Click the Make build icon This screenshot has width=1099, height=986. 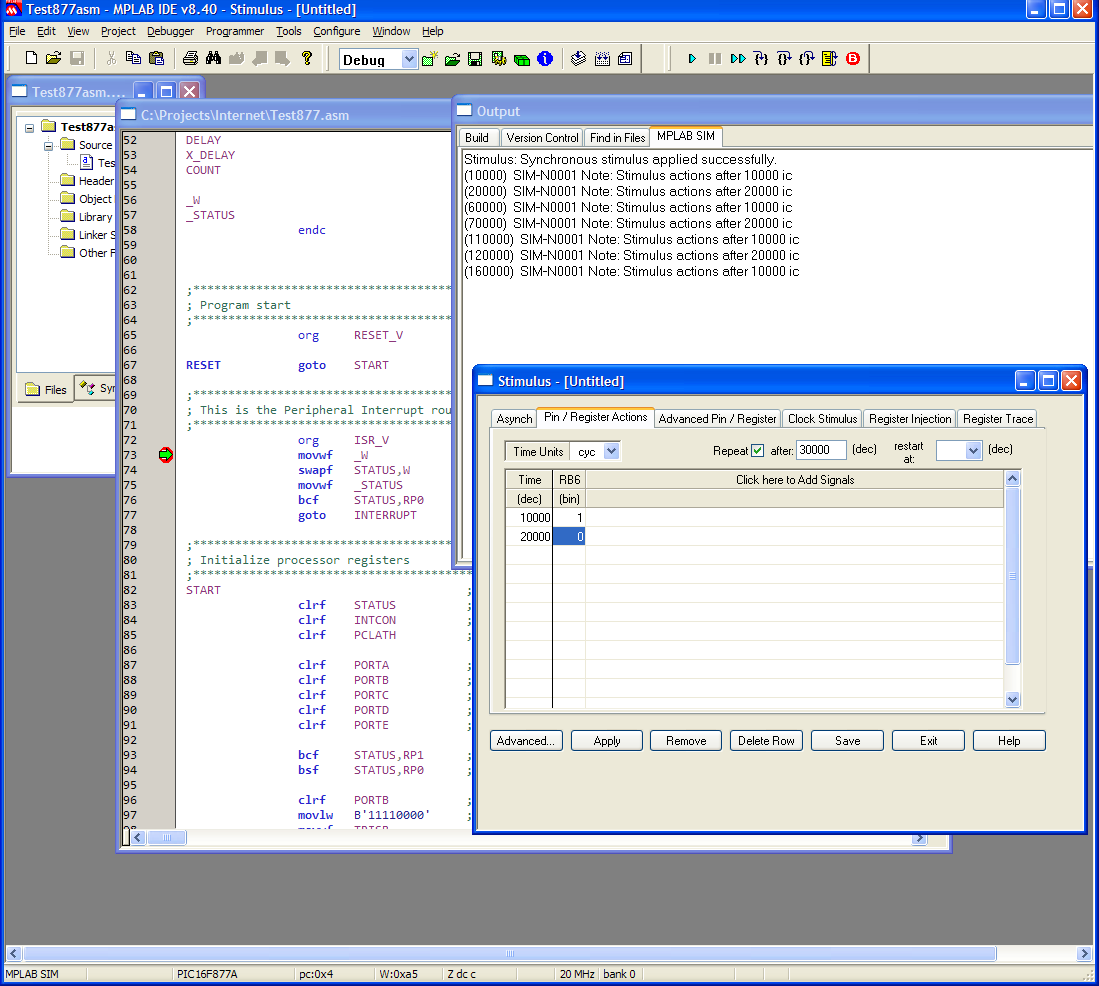pos(578,59)
